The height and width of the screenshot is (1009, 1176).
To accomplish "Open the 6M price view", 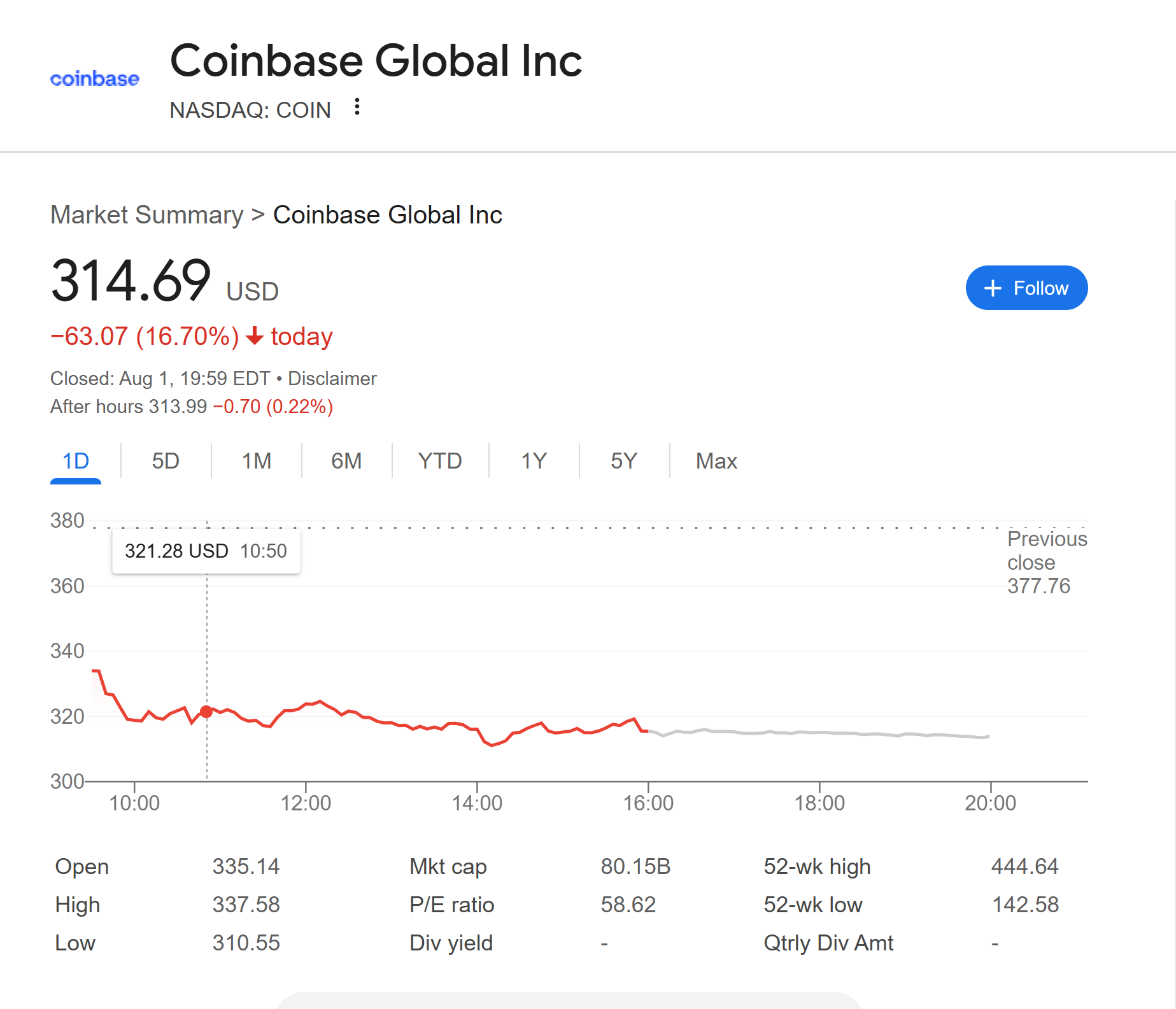I will tap(346, 461).
